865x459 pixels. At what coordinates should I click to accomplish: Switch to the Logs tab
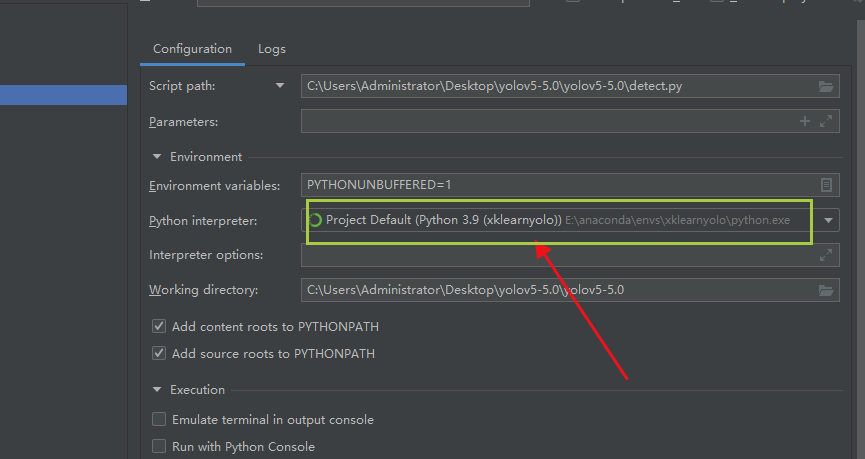click(271, 49)
